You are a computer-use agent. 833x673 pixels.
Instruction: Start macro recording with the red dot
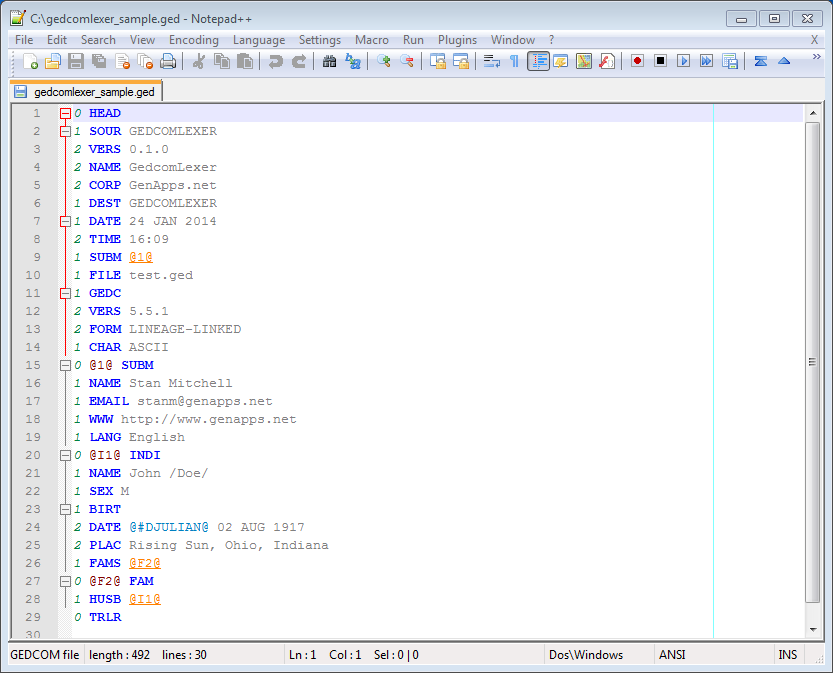tap(638, 62)
